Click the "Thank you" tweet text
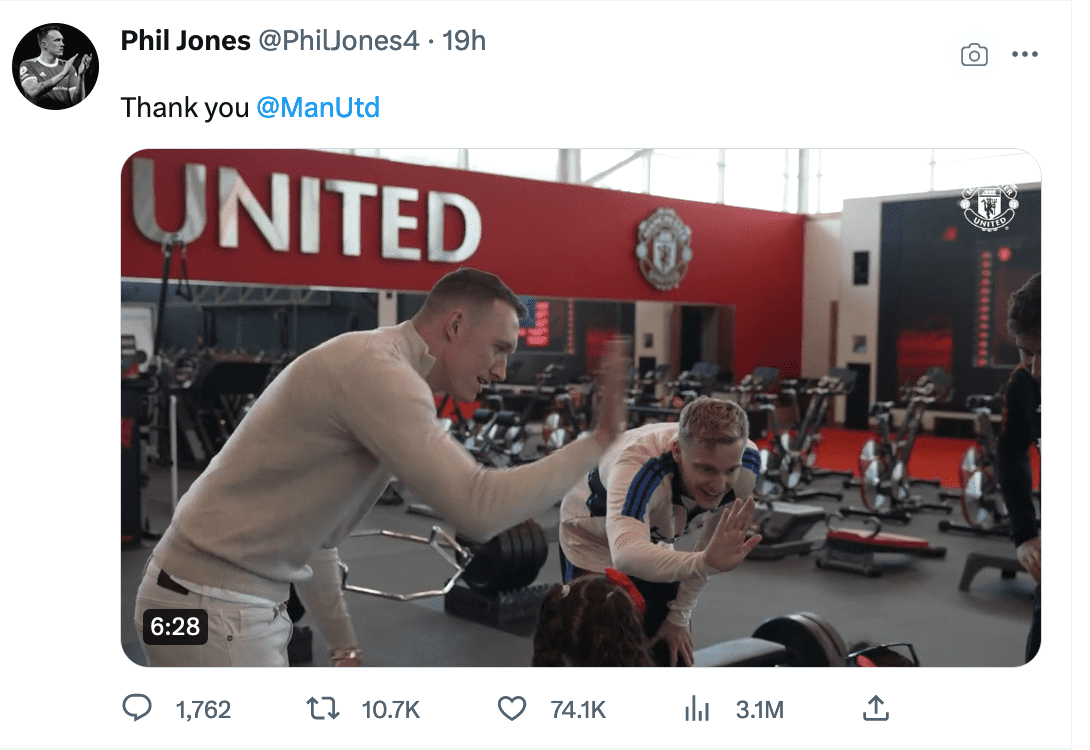This screenshot has height=750, width=1090. [x=185, y=108]
